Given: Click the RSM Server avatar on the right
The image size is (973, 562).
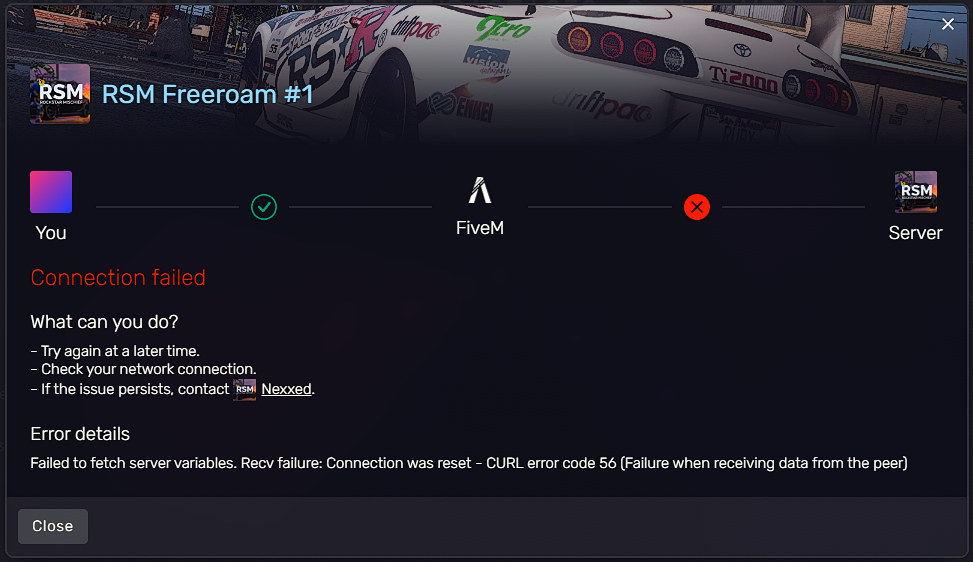Looking at the screenshot, I should click(916, 192).
